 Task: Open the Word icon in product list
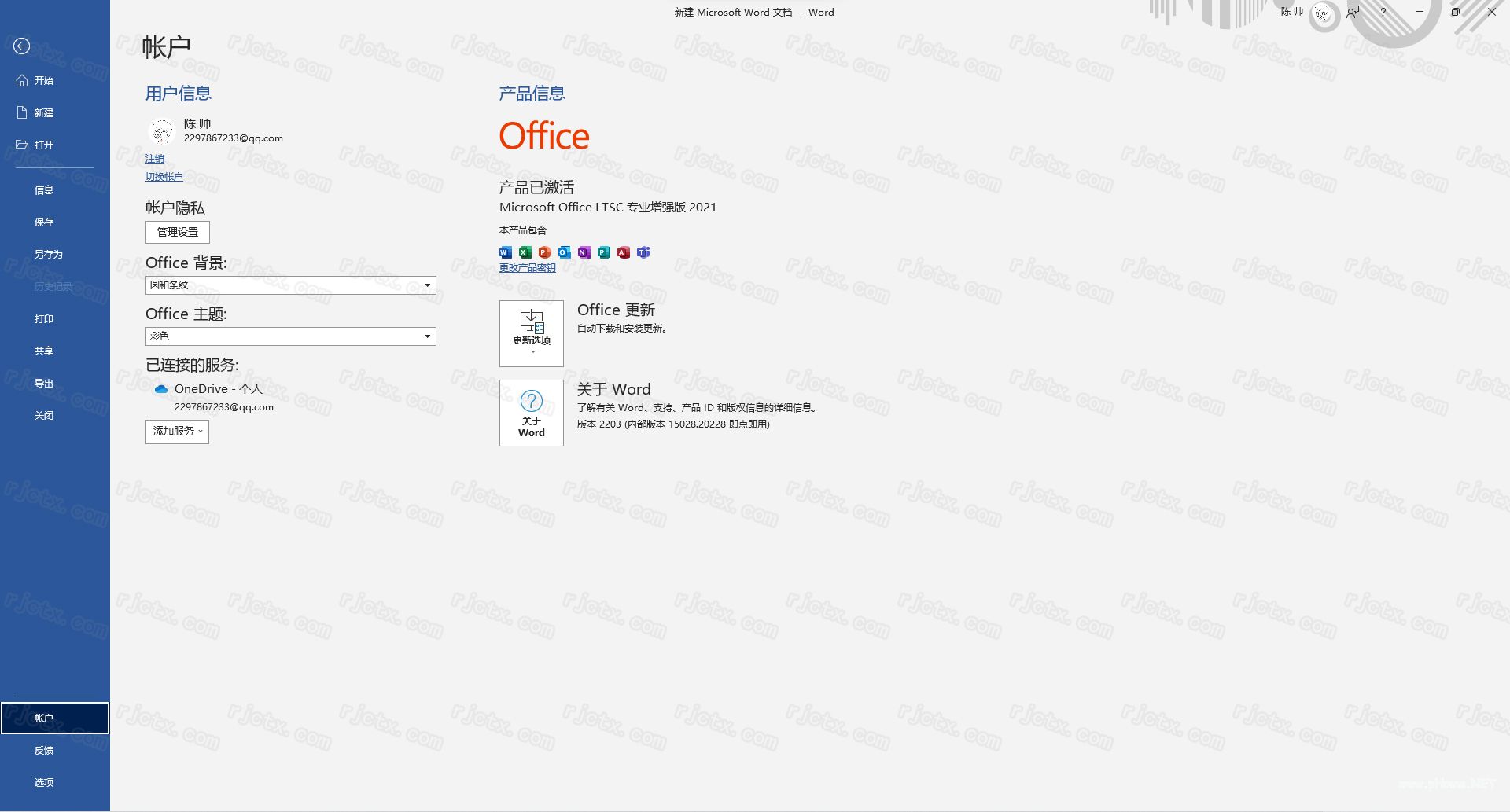[x=506, y=252]
